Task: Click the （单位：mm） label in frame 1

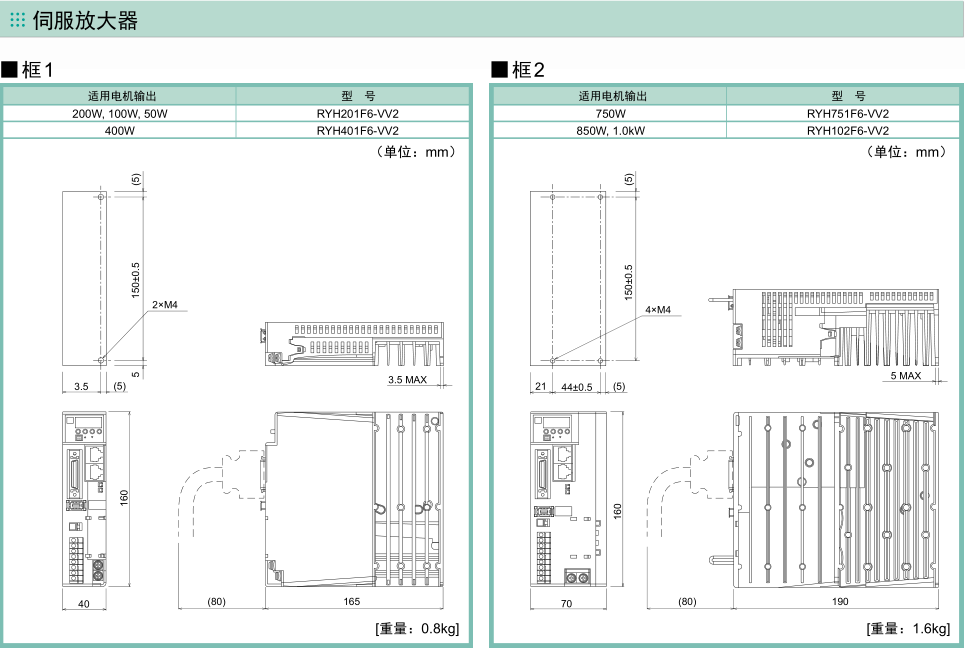Action: [x=415, y=152]
